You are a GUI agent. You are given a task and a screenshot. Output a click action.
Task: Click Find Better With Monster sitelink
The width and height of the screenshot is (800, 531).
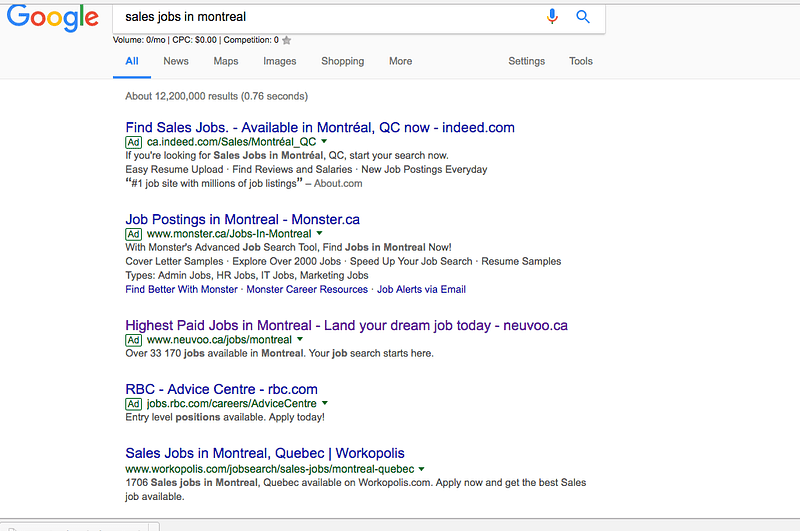(182, 289)
